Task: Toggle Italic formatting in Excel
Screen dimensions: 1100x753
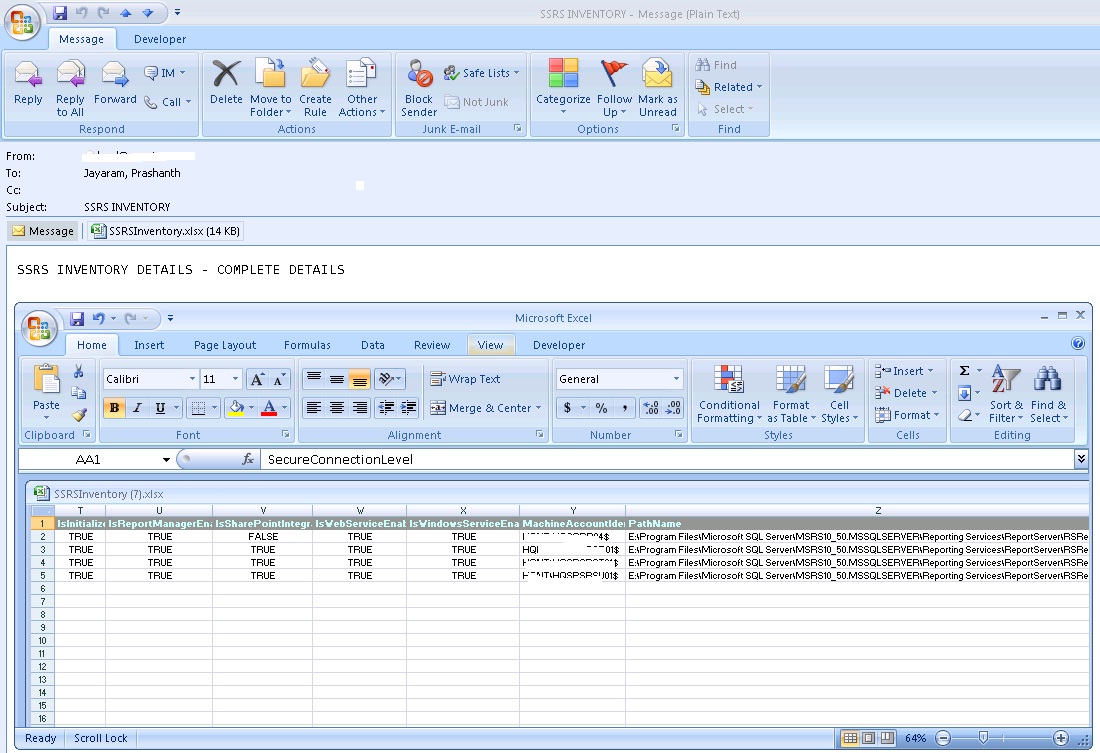Action: coord(137,408)
